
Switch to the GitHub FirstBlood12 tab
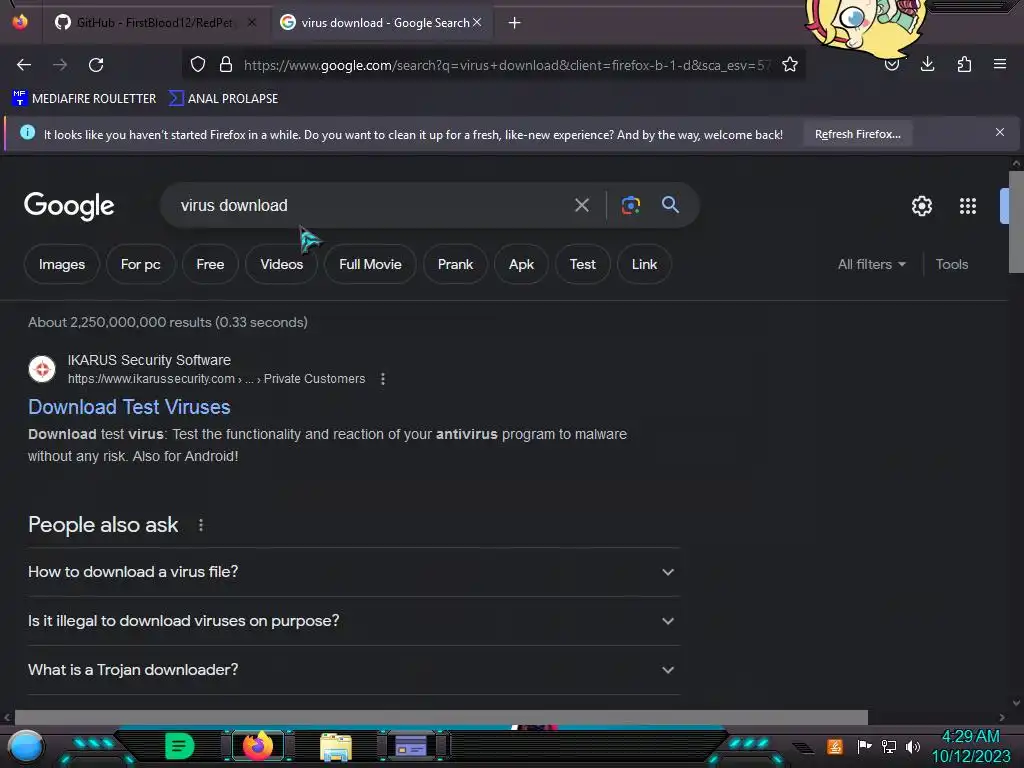click(154, 23)
